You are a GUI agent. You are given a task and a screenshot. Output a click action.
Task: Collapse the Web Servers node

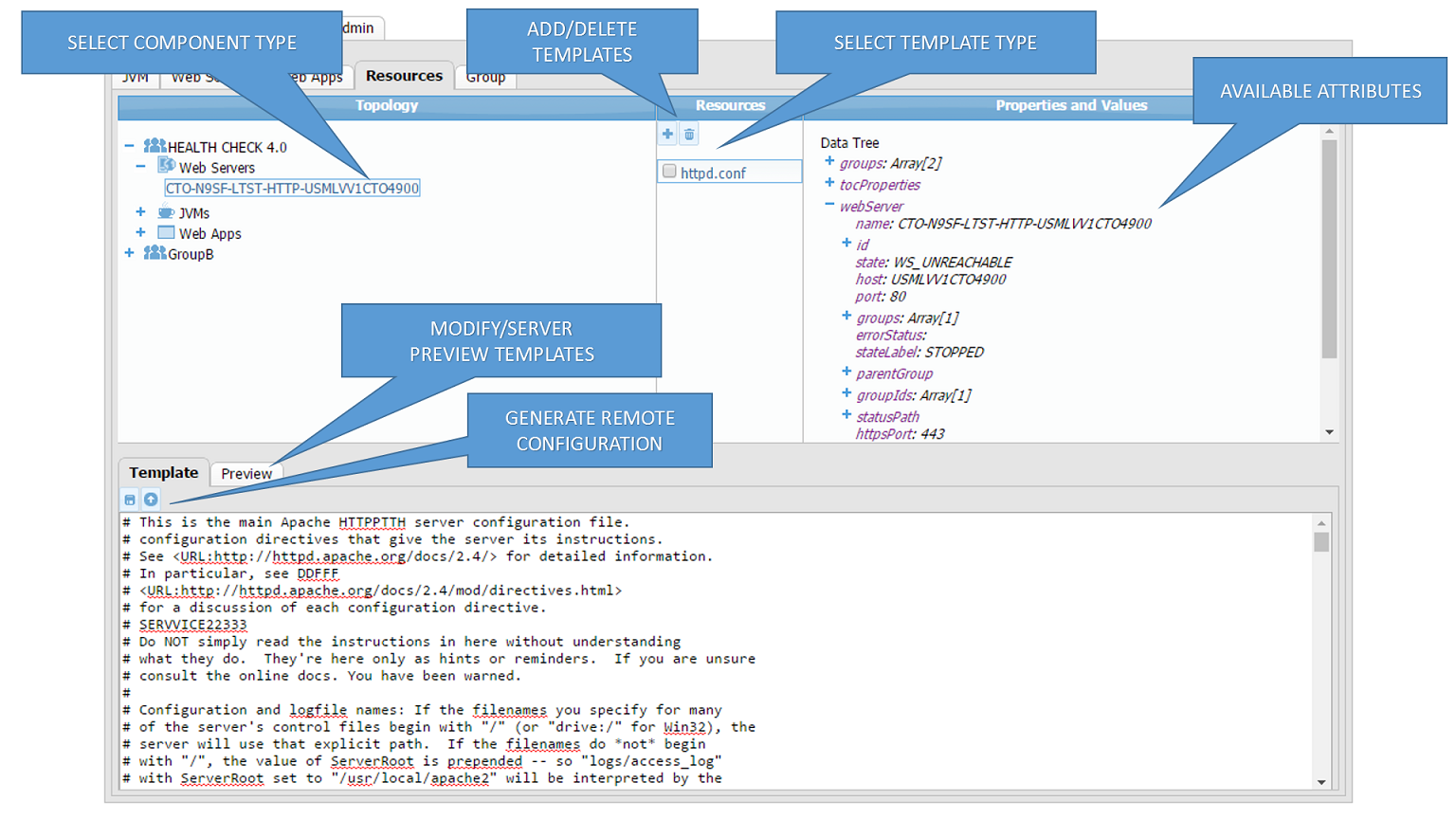tap(140, 166)
